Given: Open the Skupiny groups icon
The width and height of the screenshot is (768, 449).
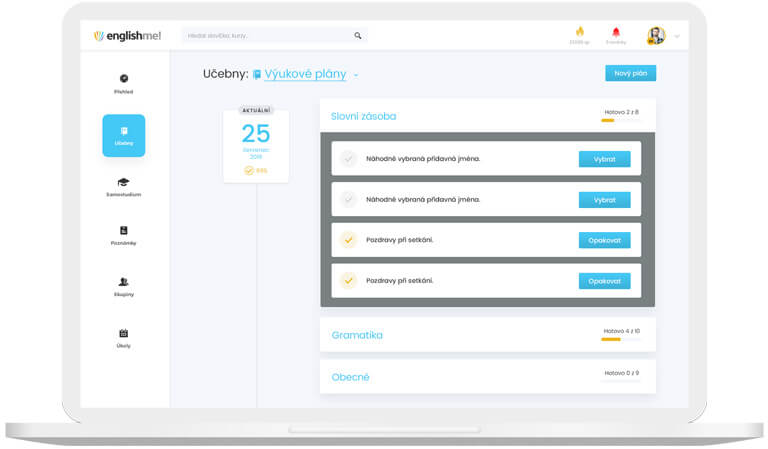Looking at the screenshot, I should click(x=123, y=282).
